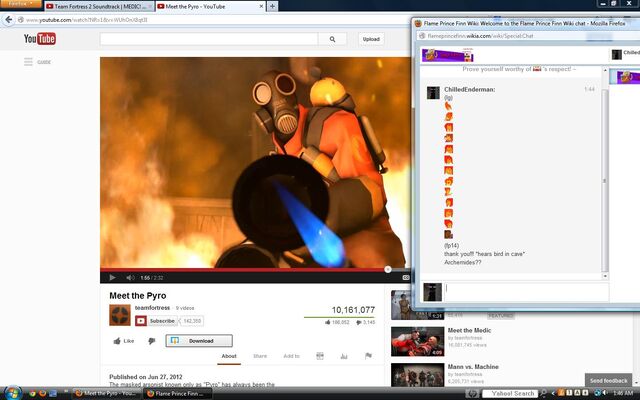Click the HP logo in taskbar

coord(473,393)
